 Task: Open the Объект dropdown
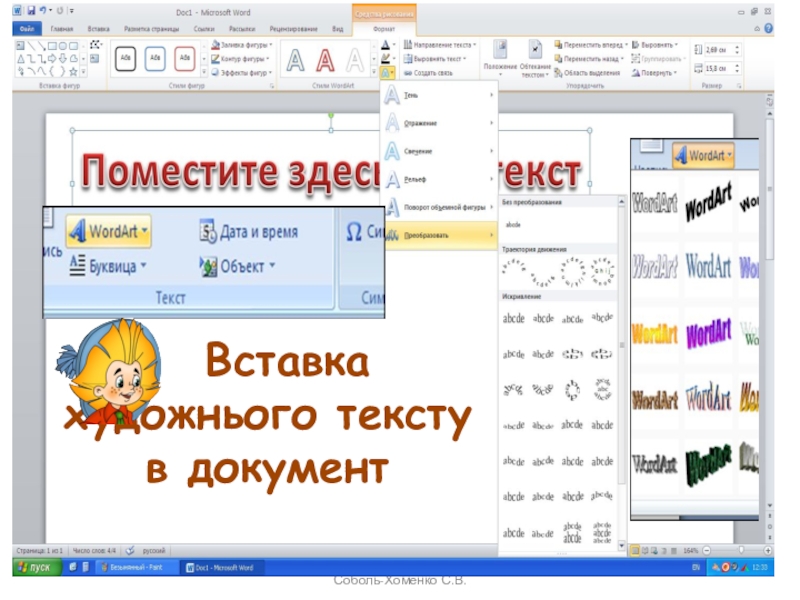pyautogui.click(x=238, y=266)
